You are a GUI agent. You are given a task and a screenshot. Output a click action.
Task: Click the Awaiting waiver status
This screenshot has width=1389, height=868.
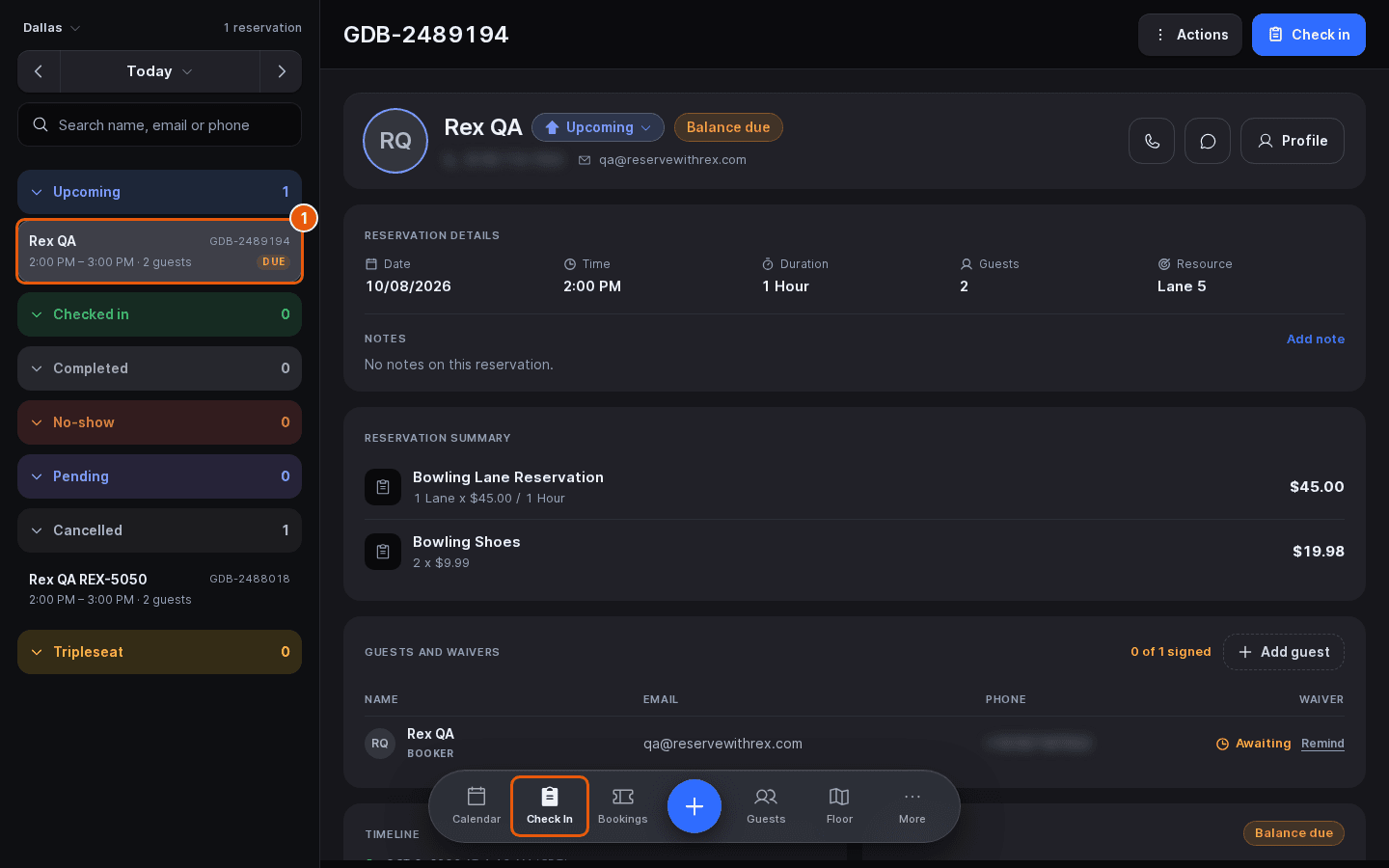(1253, 744)
